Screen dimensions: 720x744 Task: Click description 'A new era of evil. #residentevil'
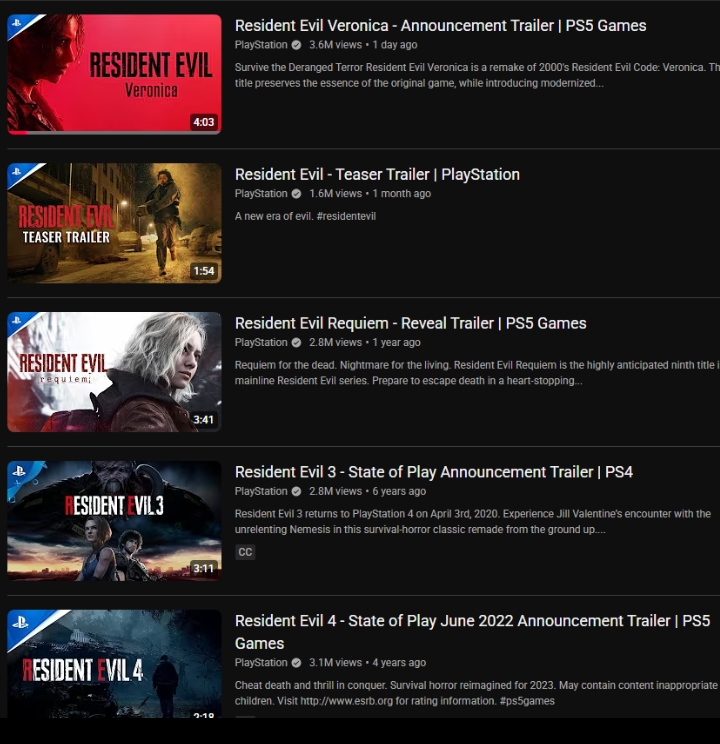[x=305, y=216]
